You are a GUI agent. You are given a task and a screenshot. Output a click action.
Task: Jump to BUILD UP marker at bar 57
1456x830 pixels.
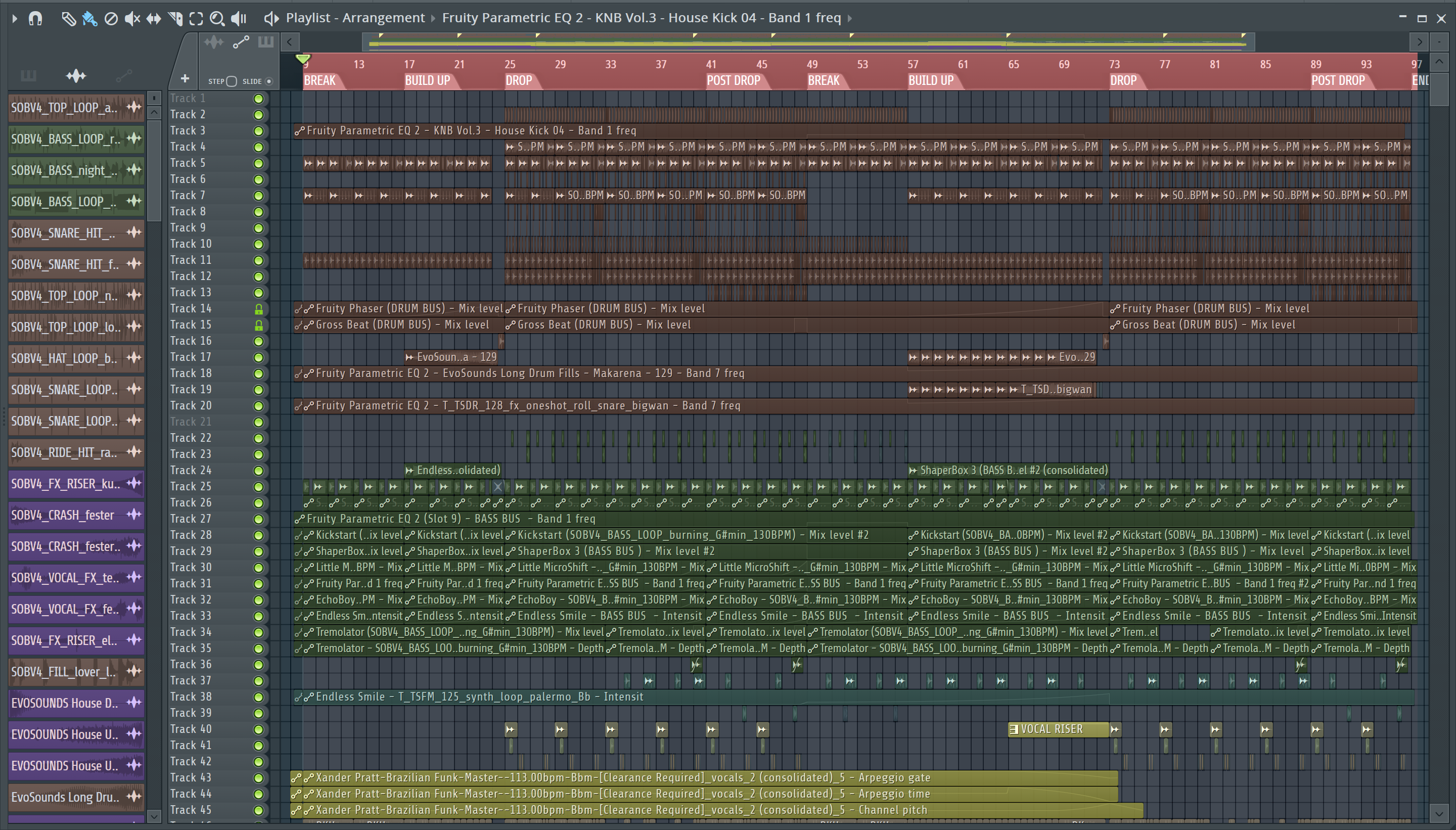(931, 80)
